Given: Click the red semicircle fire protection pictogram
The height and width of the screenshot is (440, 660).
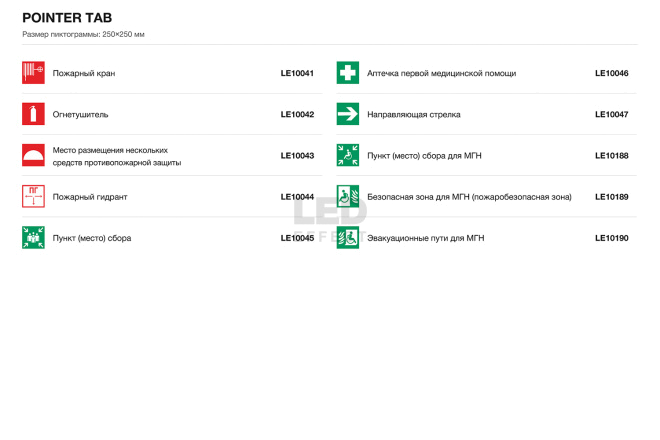Looking at the screenshot, I should coord(33,155).
